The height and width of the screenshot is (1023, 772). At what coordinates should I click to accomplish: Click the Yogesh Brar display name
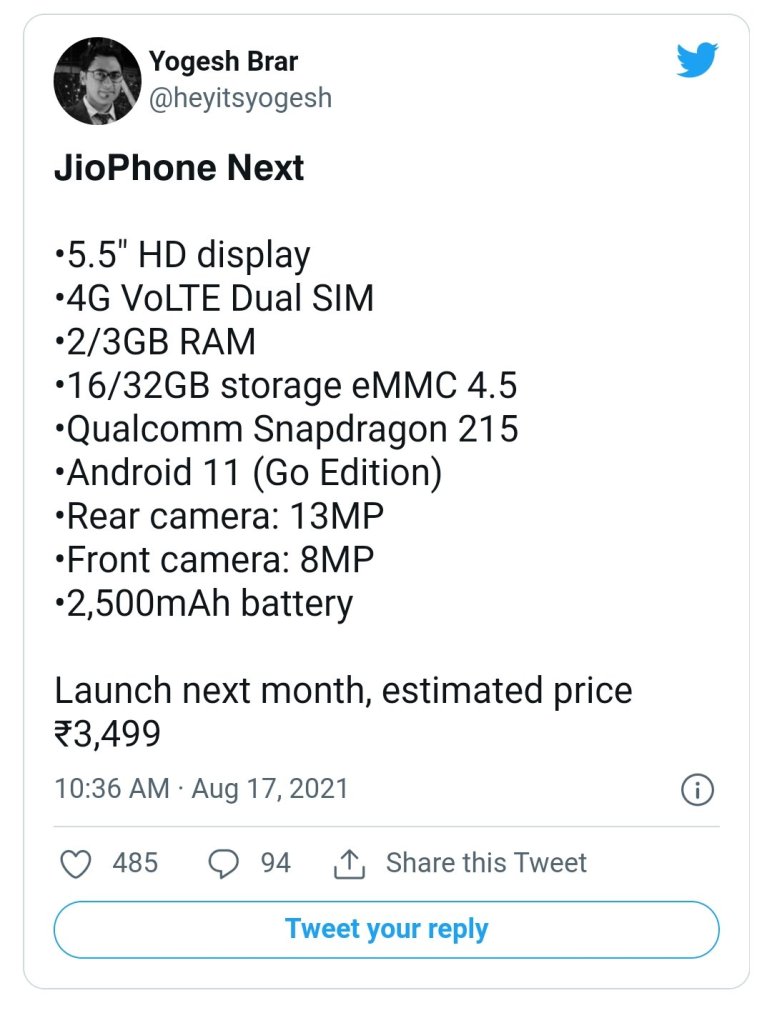(222, 61)
